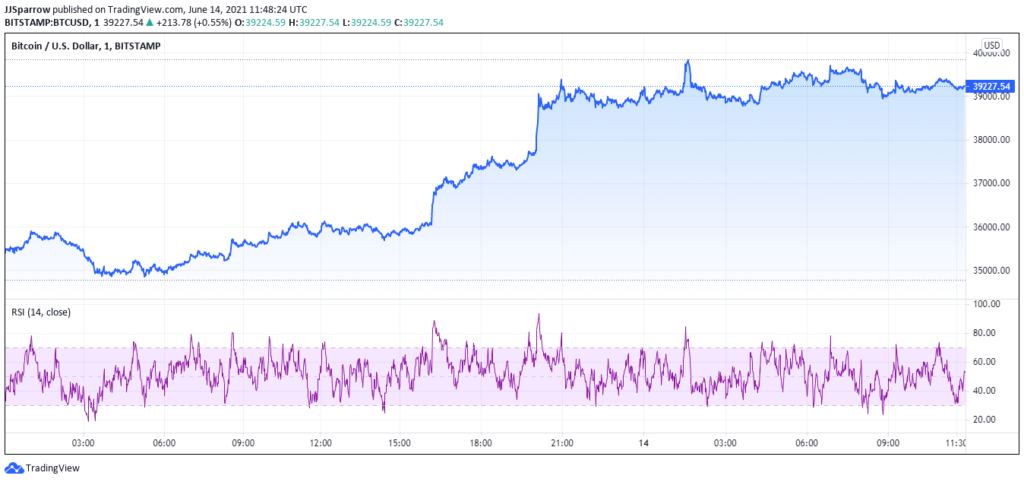Open the USD currency selector

992,45
